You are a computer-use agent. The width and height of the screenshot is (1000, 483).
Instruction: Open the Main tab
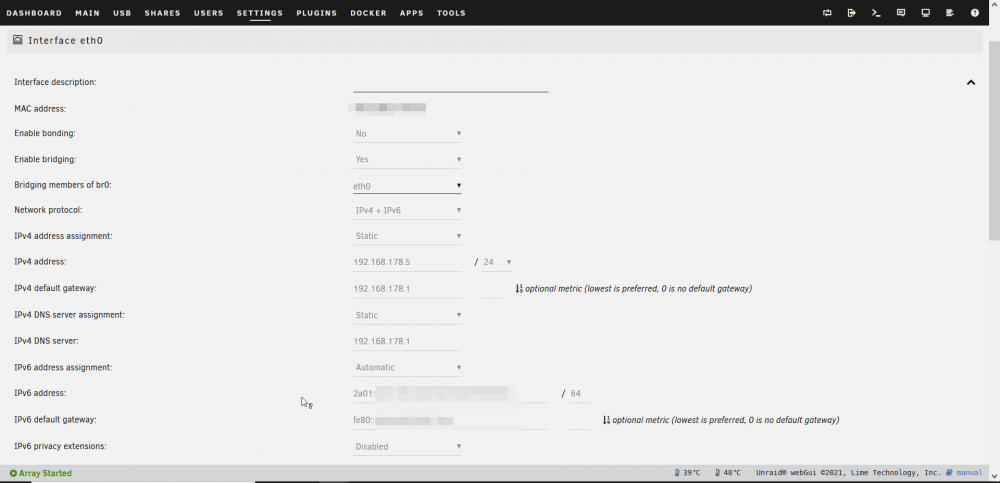coord(87,13)
